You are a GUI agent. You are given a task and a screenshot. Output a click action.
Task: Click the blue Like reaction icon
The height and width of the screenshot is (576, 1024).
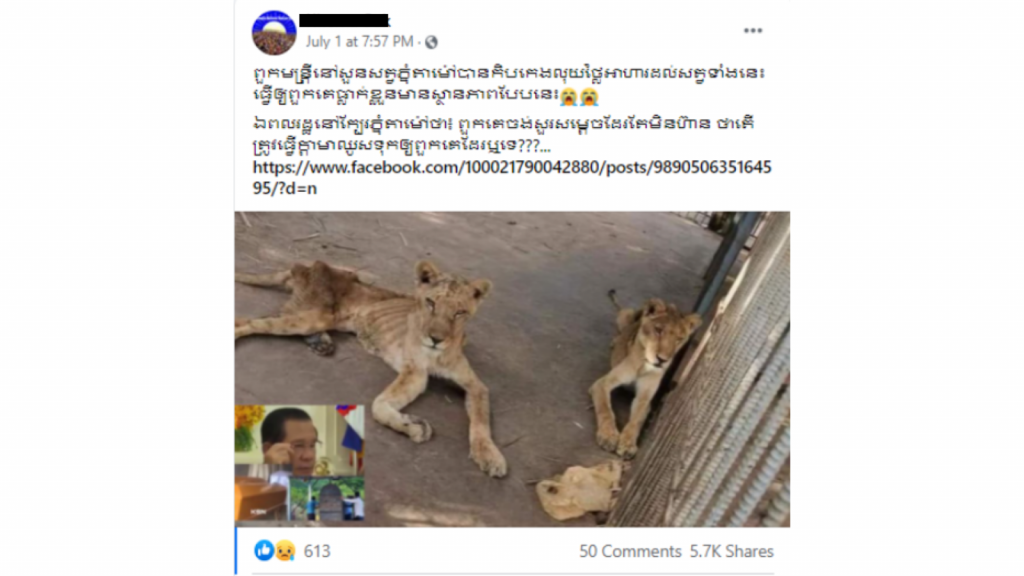click(x=264, y=551)
